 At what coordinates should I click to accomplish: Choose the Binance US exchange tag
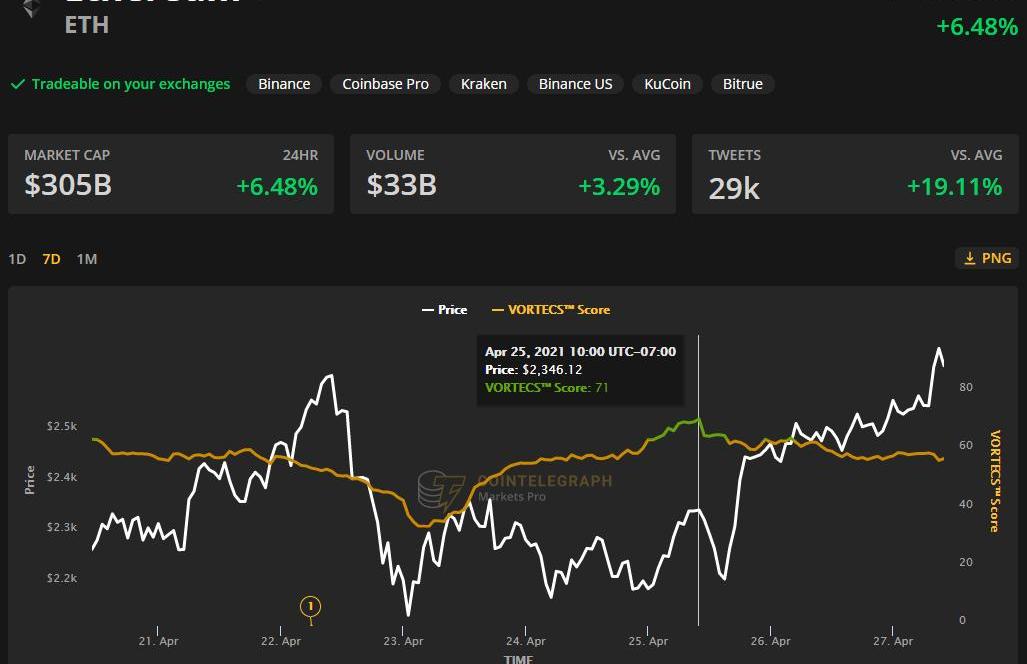[575, 84]
